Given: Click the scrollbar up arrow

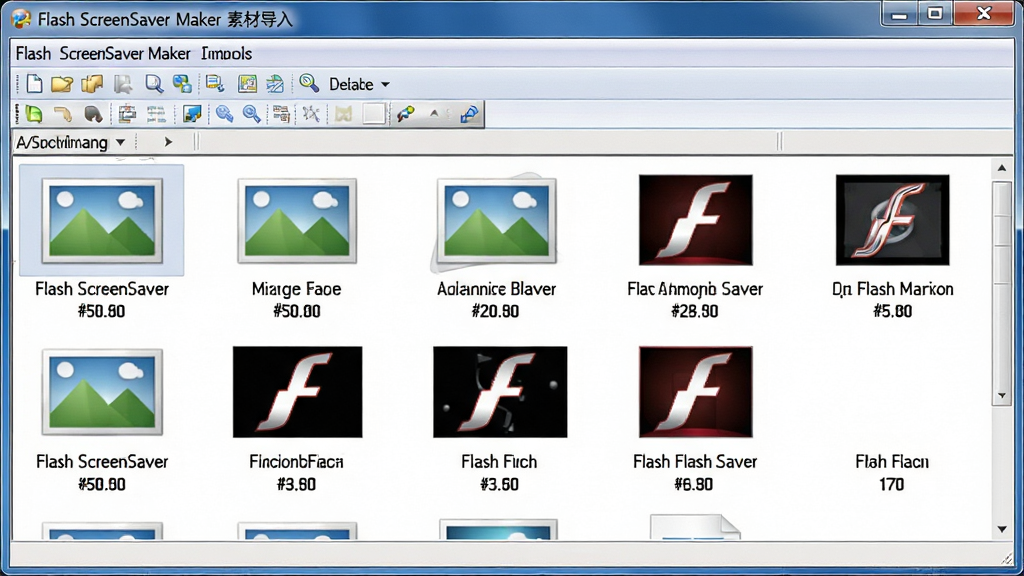Looking at the screenshot, I should (1002, 168).
